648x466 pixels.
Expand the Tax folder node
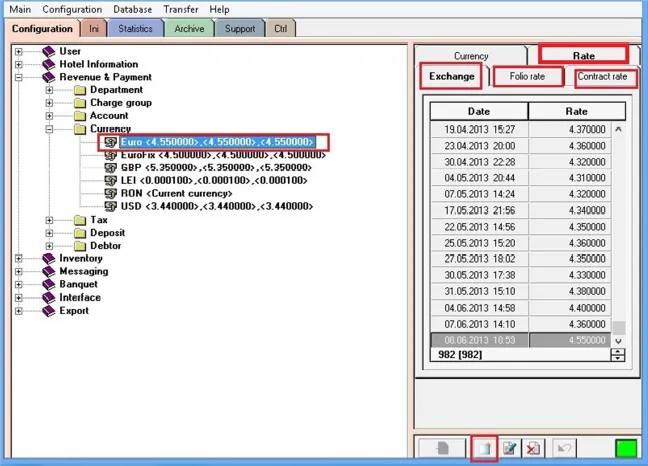point(49,220)
